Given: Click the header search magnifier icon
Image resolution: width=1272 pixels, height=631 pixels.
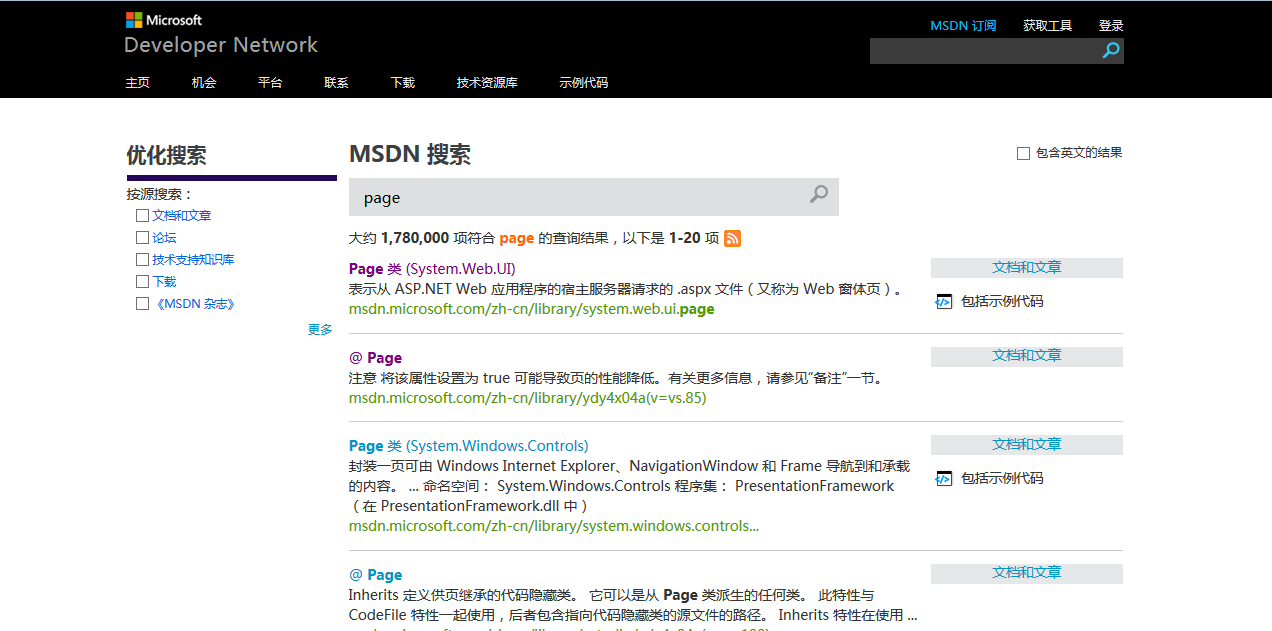Looking at the screenshot, I should 1111,50.
